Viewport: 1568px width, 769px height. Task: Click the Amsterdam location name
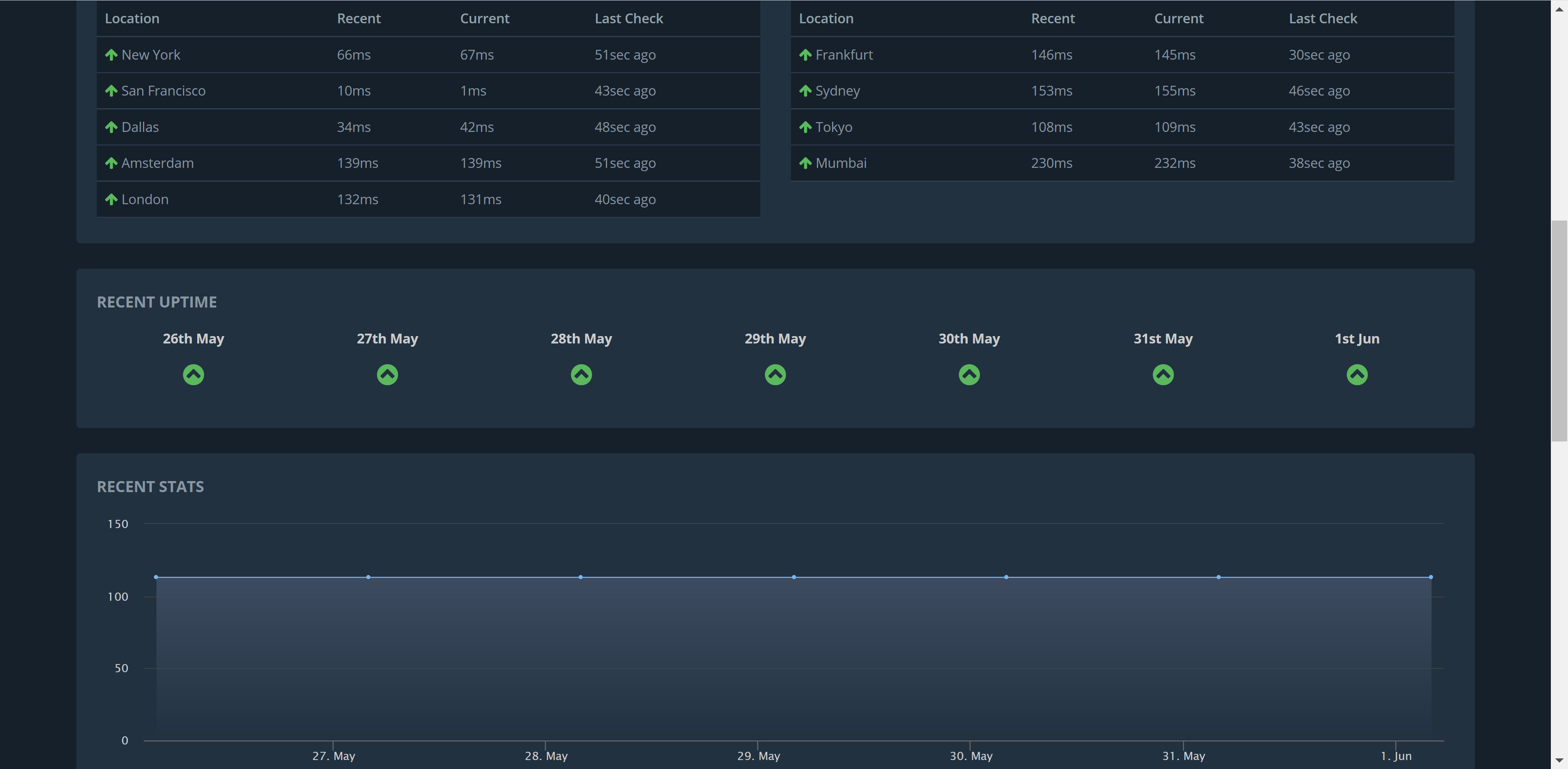point(157,163)
